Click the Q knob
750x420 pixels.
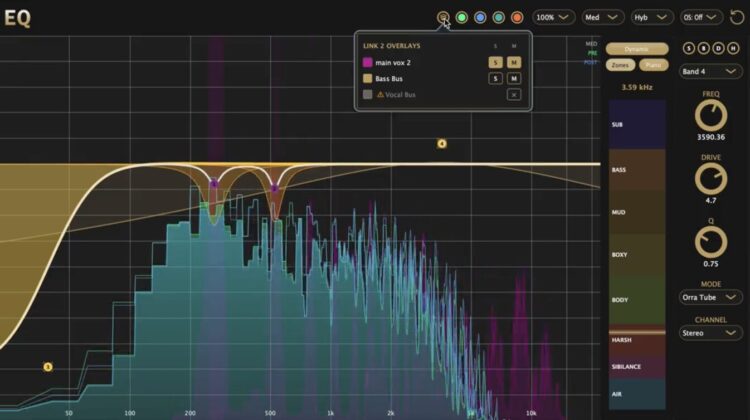coord(711,243)
